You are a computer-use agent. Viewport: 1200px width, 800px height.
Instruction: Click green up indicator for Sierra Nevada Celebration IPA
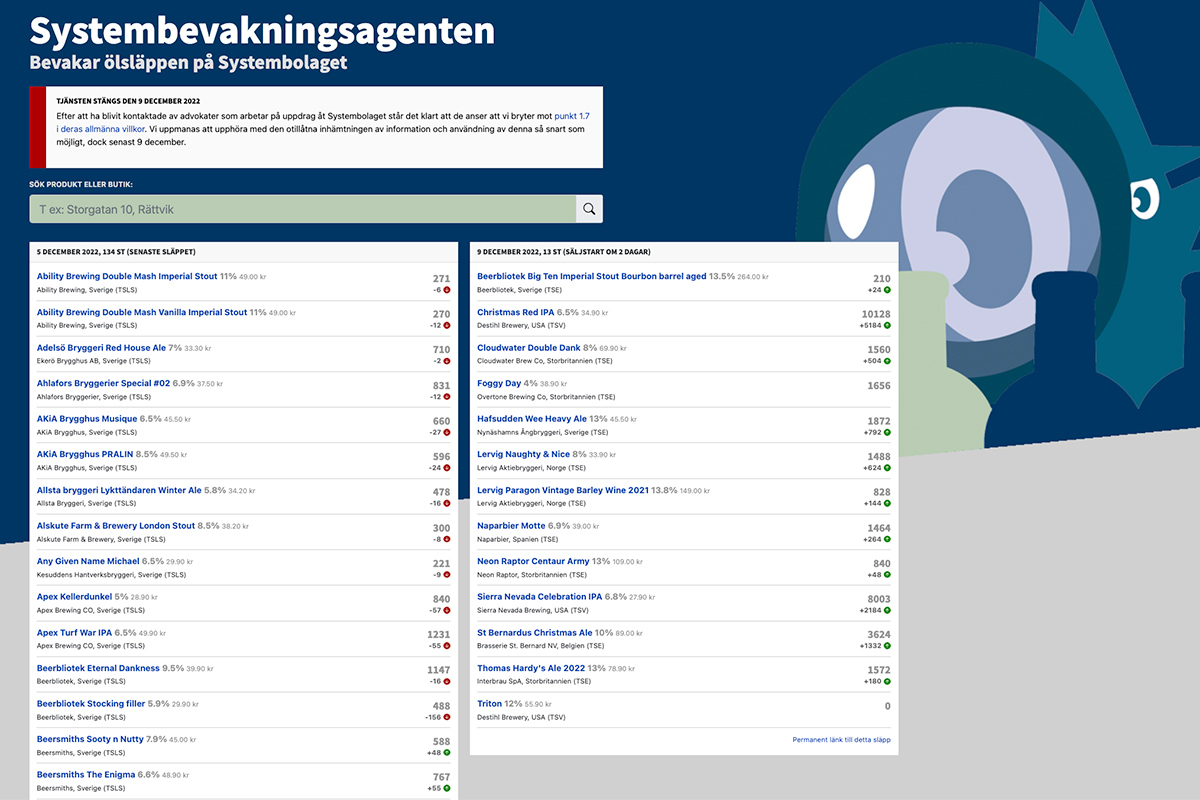click(887, 610)
